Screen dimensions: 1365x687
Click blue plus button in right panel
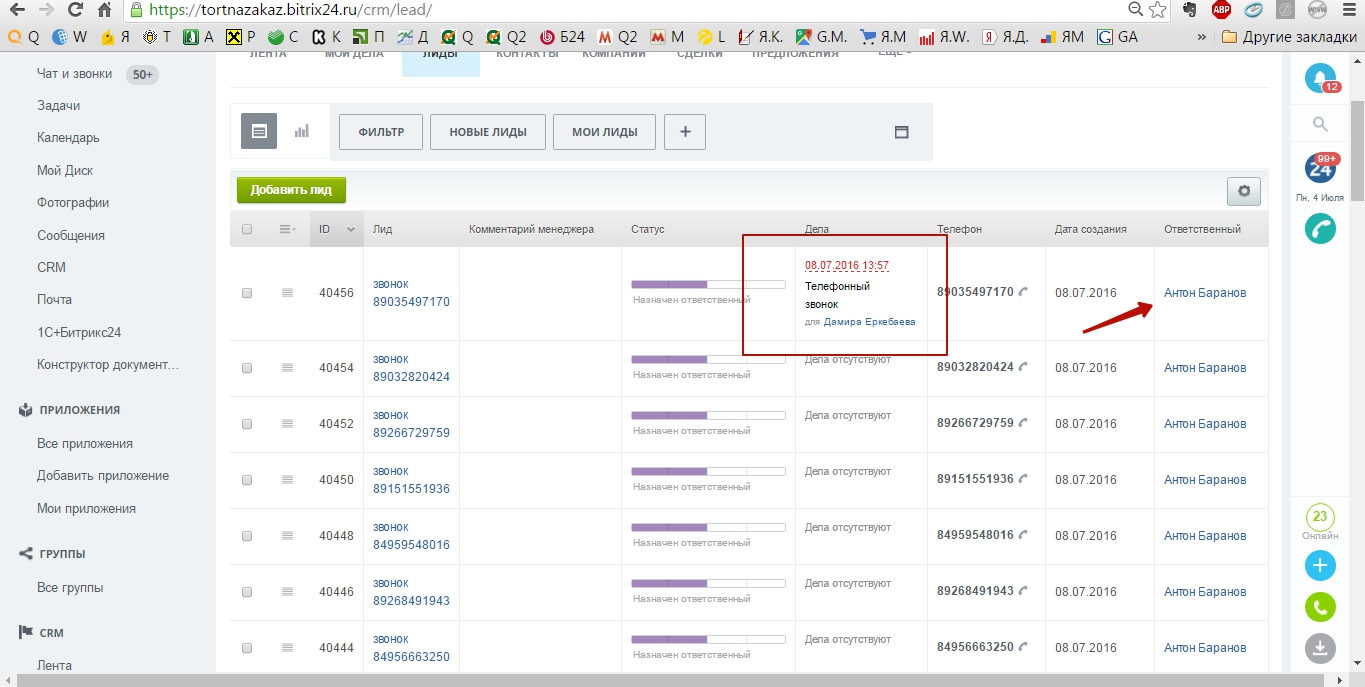point(1320,566)
